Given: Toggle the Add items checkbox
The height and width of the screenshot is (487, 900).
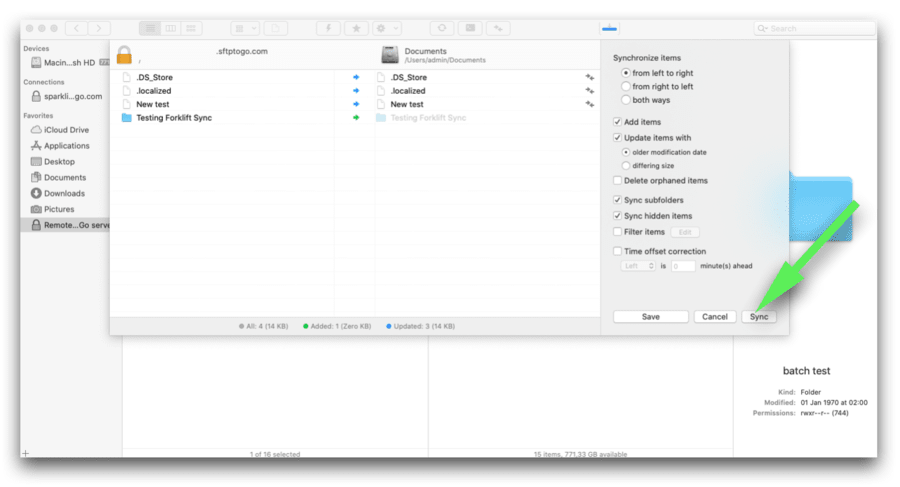Looking at the screenshot, I should pyautogui.click(x=618, y=122).
